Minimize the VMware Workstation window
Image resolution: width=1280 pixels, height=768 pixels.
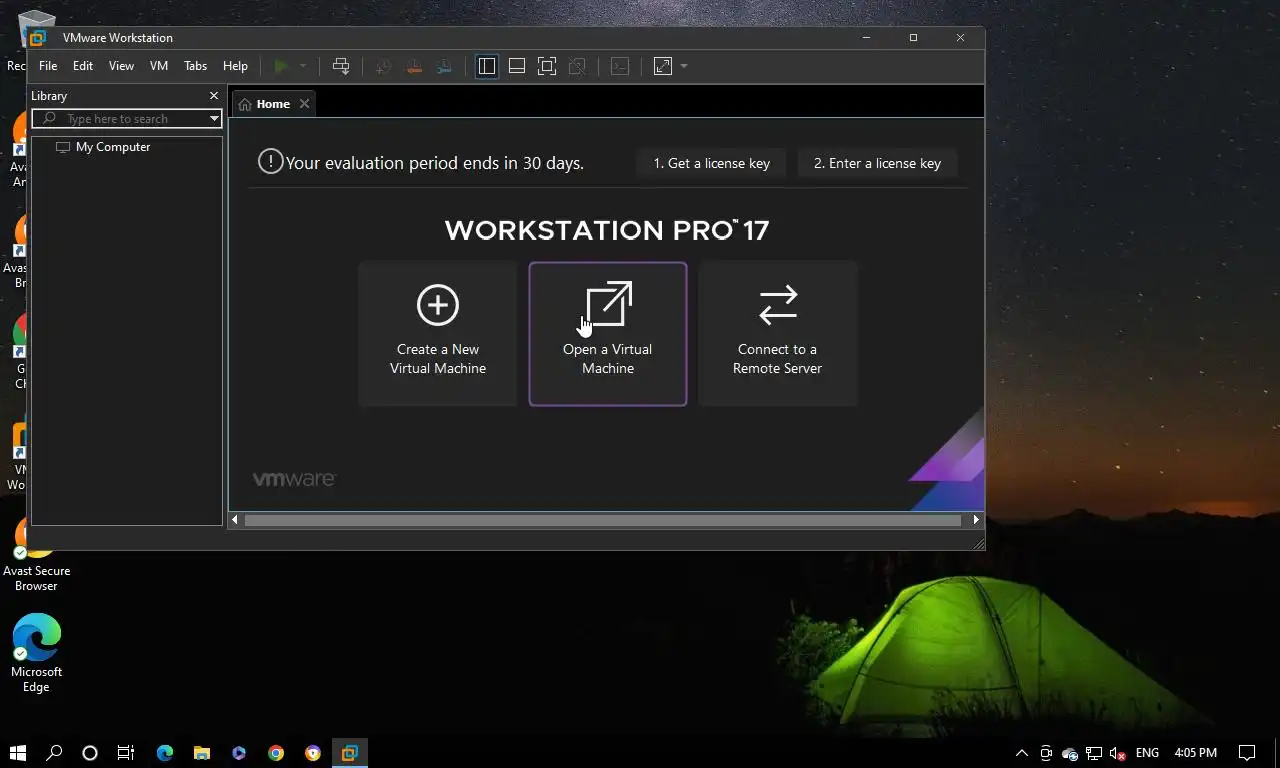pyautogui.click(x=866, y=38)
